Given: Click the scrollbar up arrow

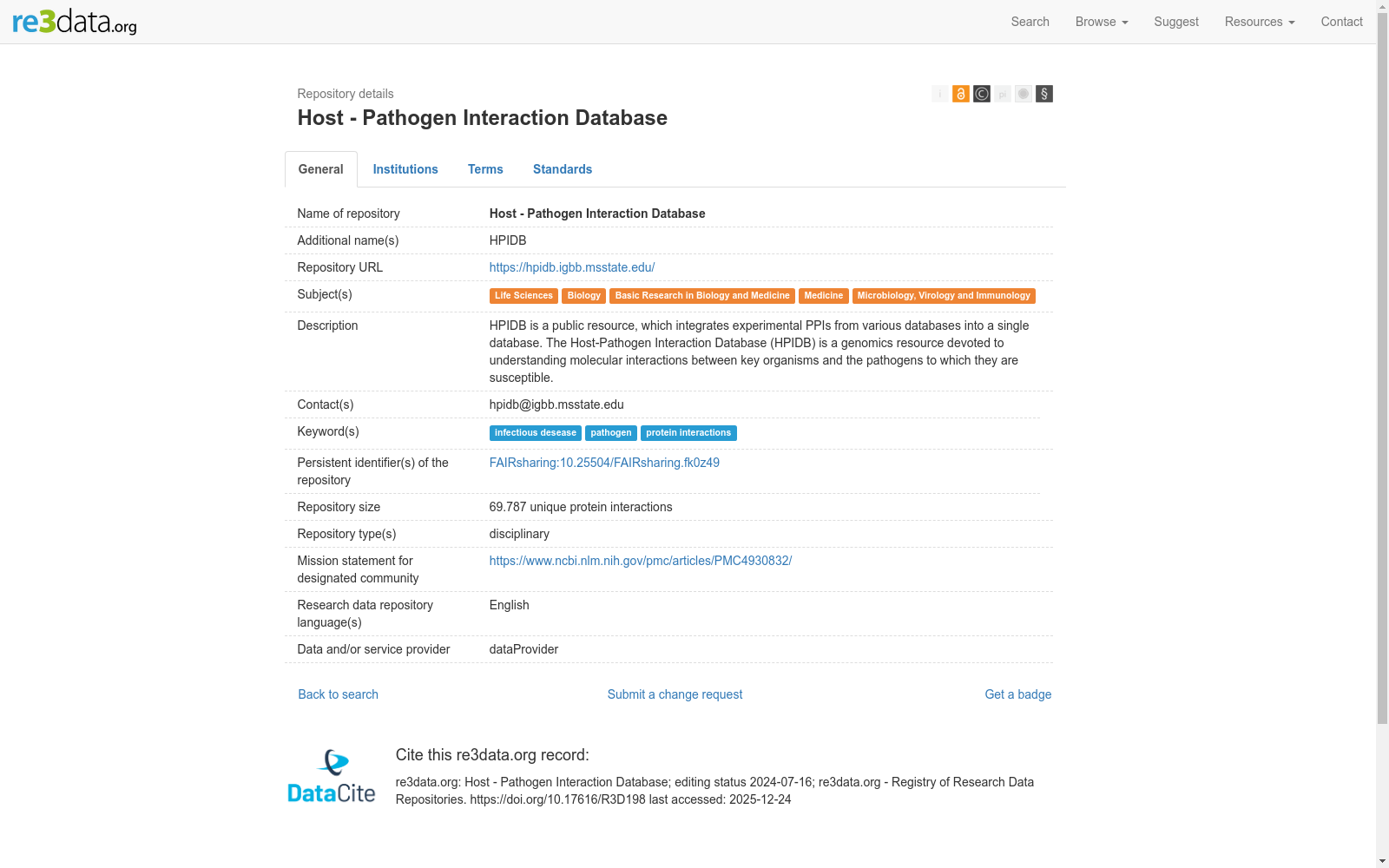Looking at the screenshot, I should pyautogui.click(x=1382, y=6).
